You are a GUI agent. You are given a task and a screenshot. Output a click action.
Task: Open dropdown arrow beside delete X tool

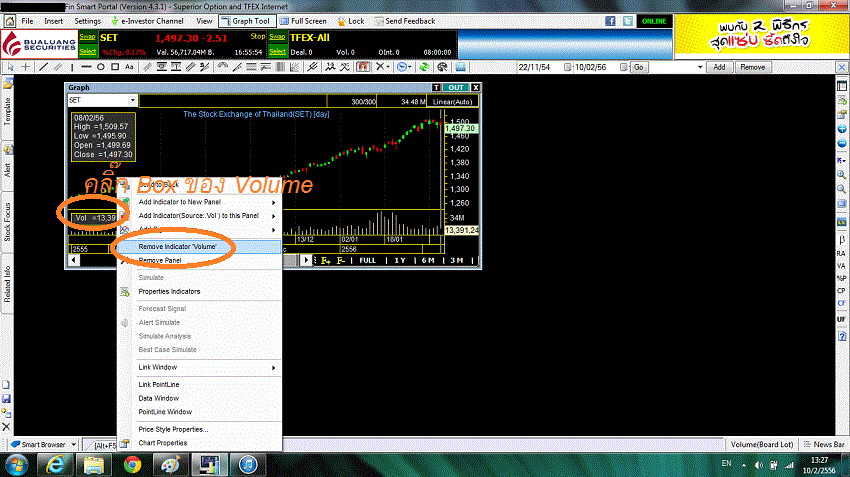click(388, 67)
